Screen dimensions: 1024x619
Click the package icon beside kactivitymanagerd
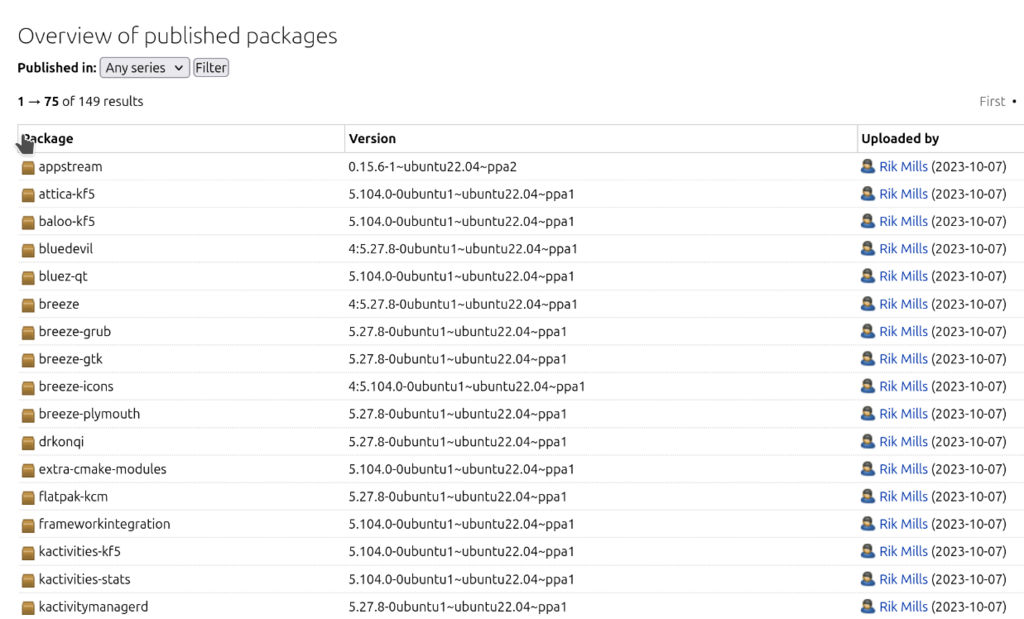point(28,607)
